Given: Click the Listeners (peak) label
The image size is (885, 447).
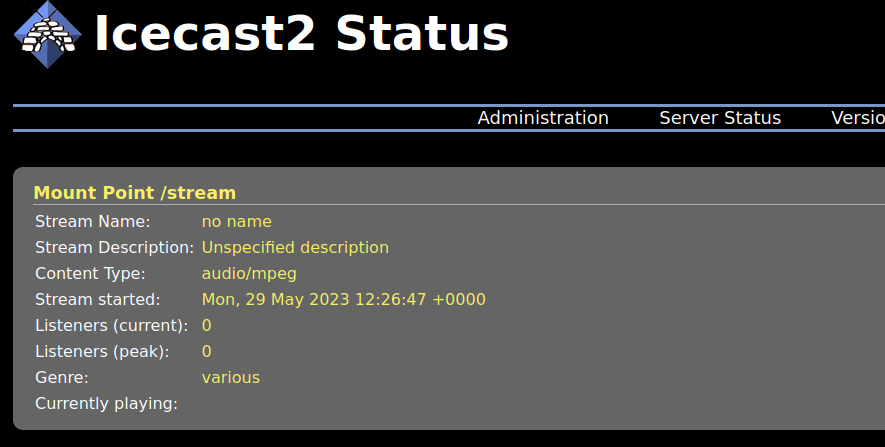Looking at the screenshot, I should pyautogui.click(x=102, y=351).
